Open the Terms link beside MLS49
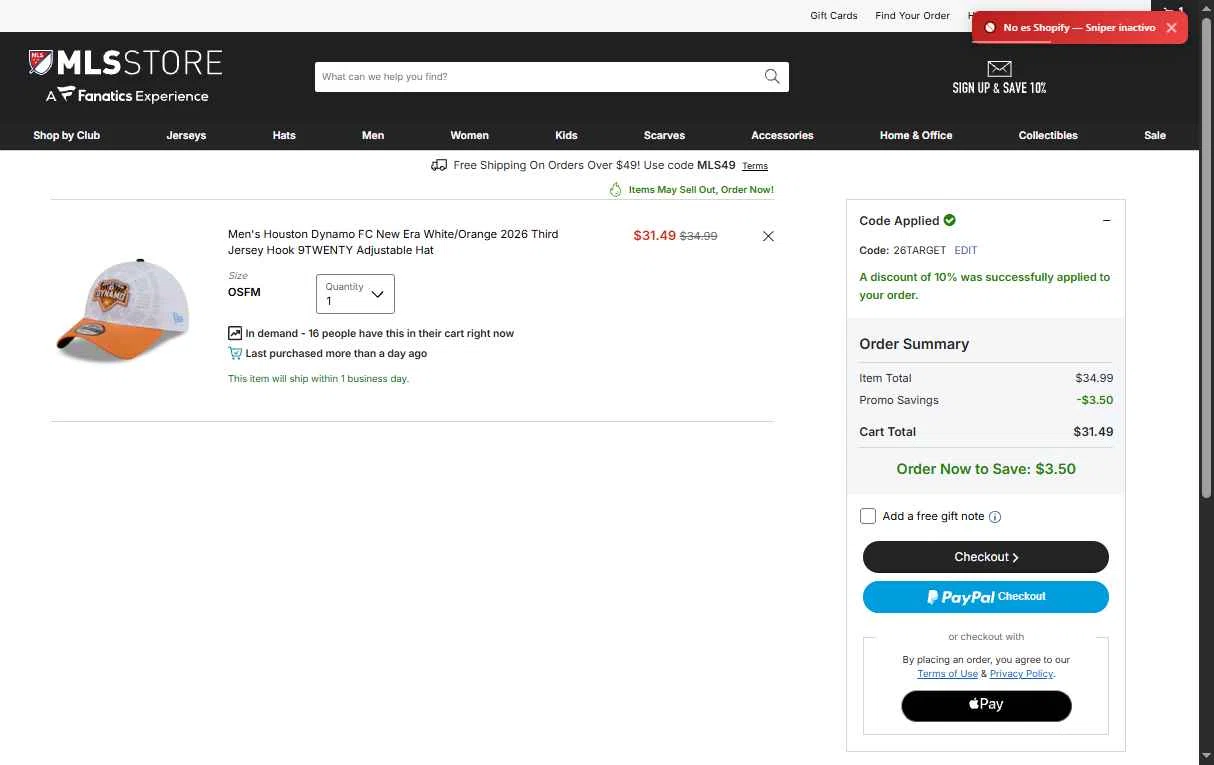1214x765 pixels. [x=755, y=166]
